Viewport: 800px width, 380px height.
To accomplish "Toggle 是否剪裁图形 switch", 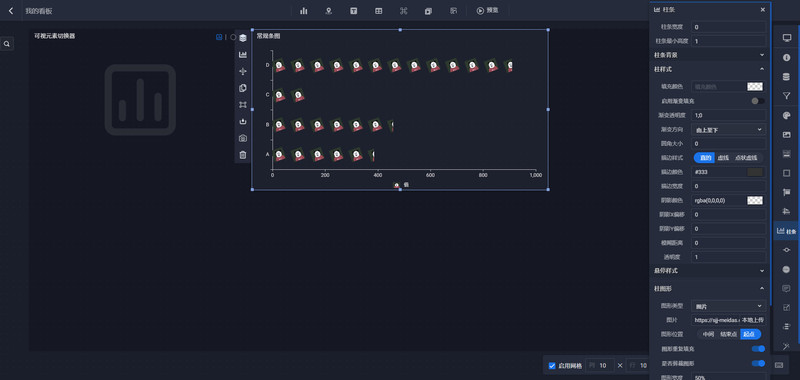I will coord(758,363).
